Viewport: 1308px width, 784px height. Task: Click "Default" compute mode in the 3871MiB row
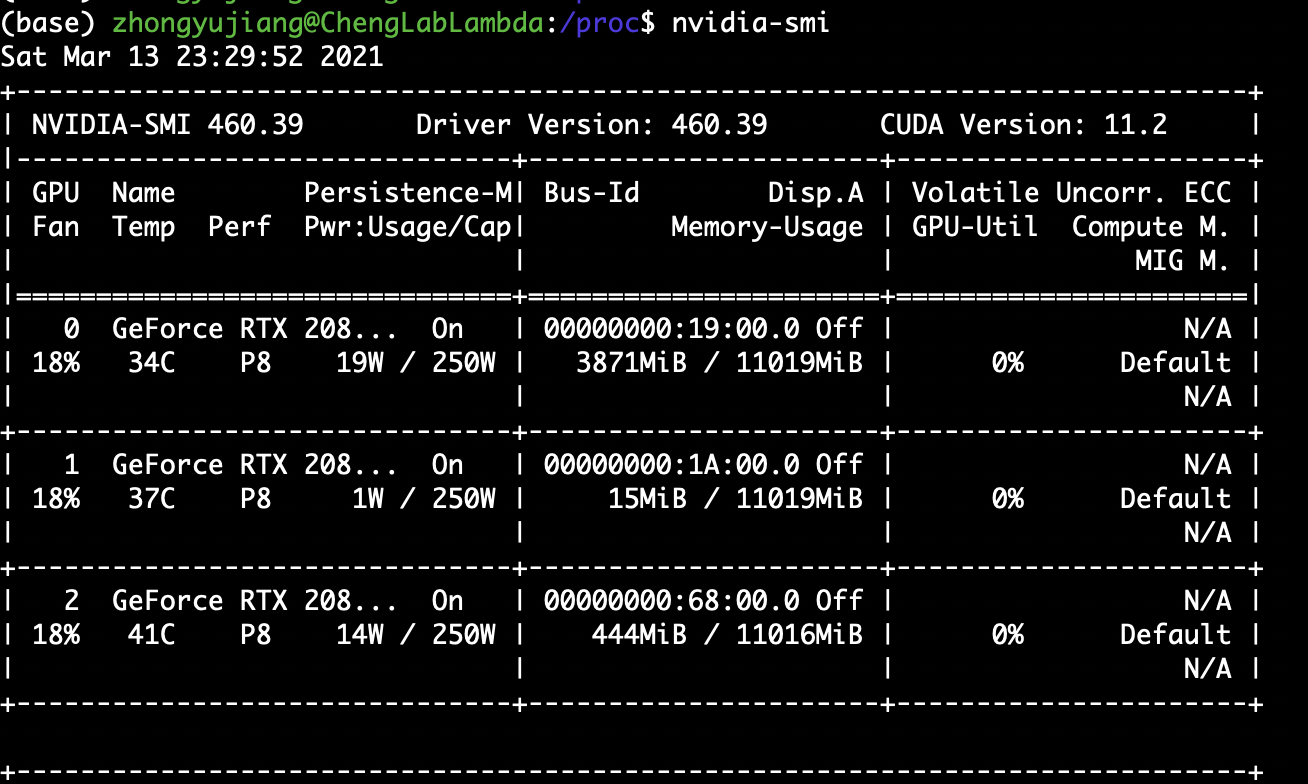click(1175, 363)
